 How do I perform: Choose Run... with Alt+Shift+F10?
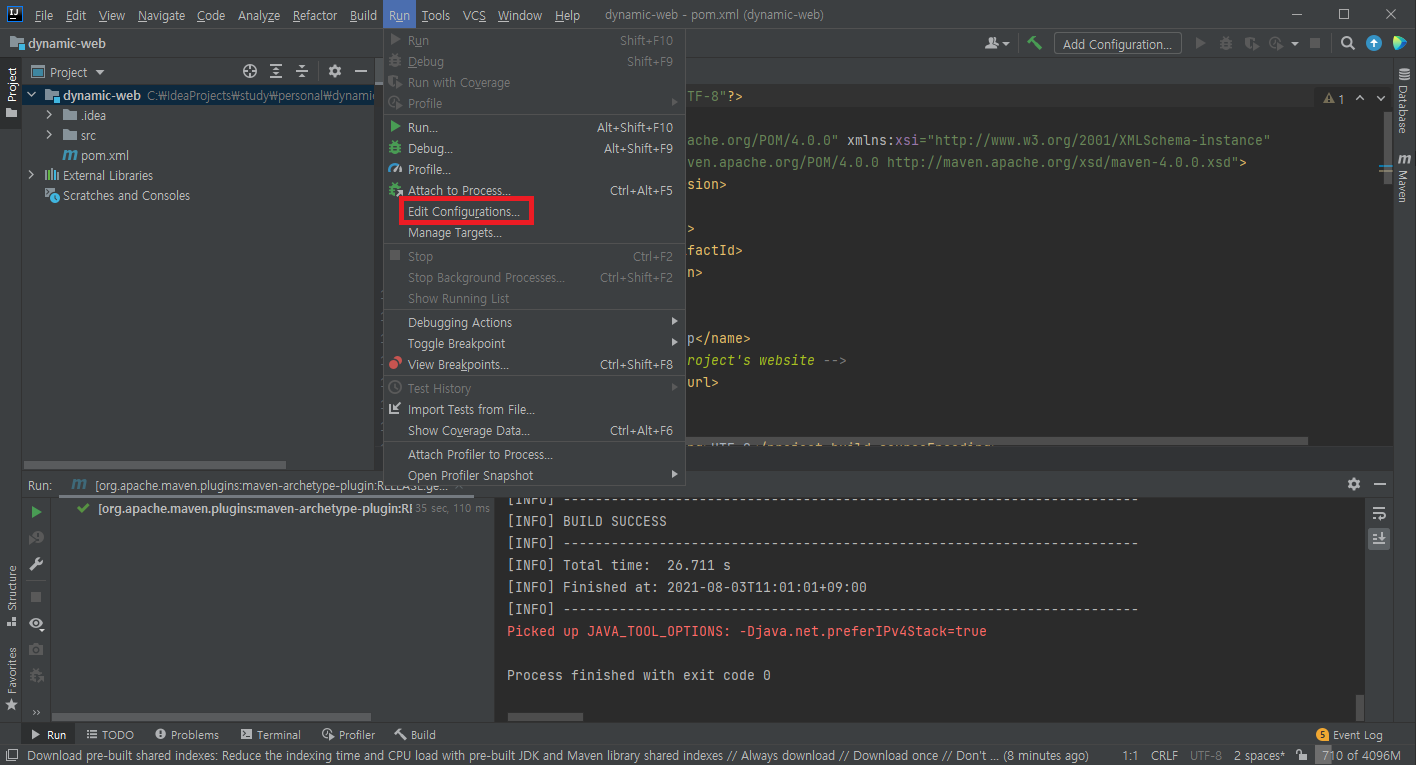click(x=534, y=127)
